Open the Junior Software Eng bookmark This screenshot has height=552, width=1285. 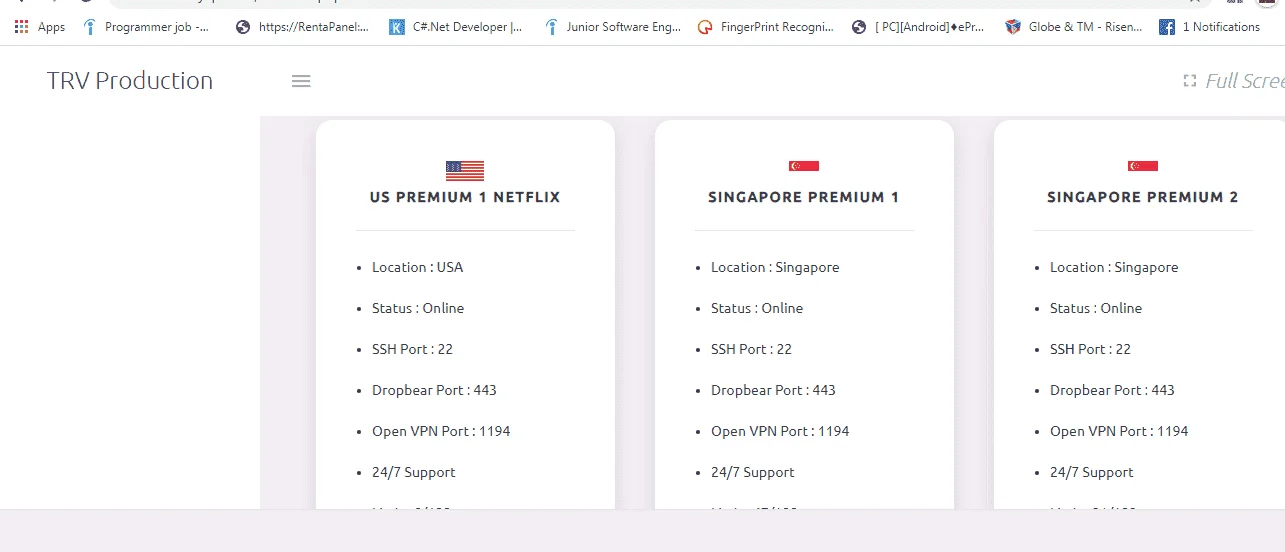(613, 27)
